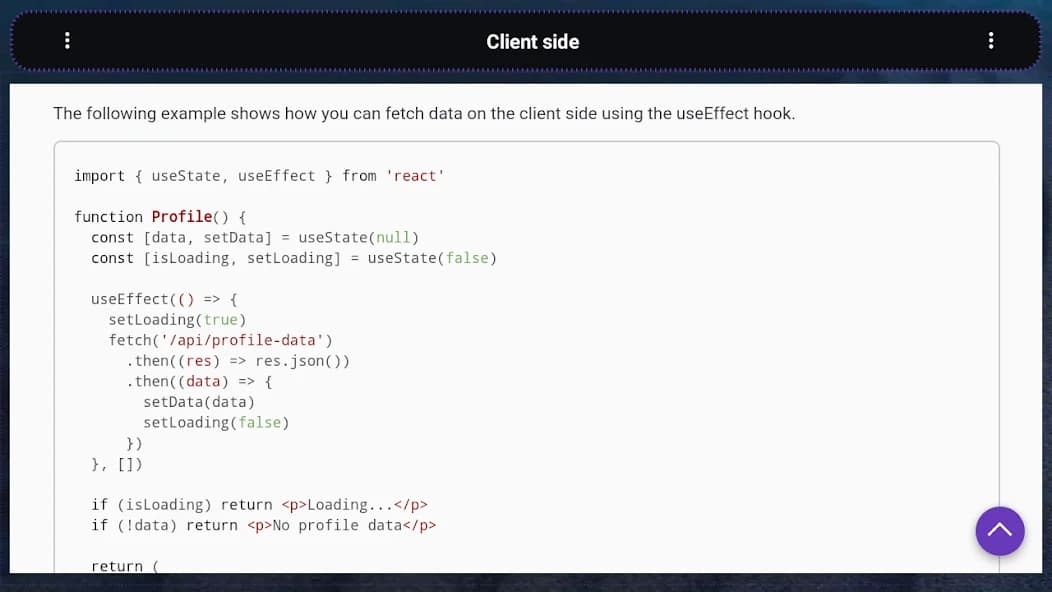The width and height of the screenshot is (1052, 592).
Task: Click the empty dependency array brackets
Action: 132,463
